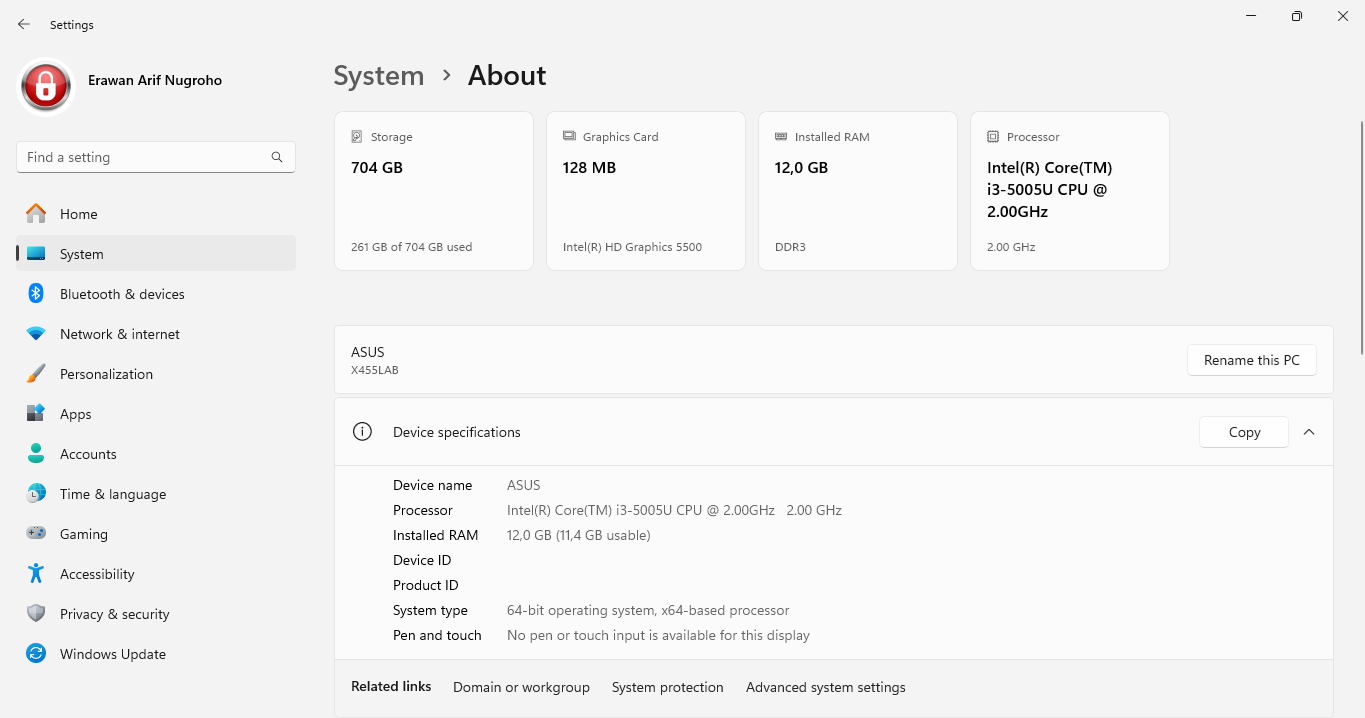Open Windows Update page
1365x718 pixels.
(156, 654)
